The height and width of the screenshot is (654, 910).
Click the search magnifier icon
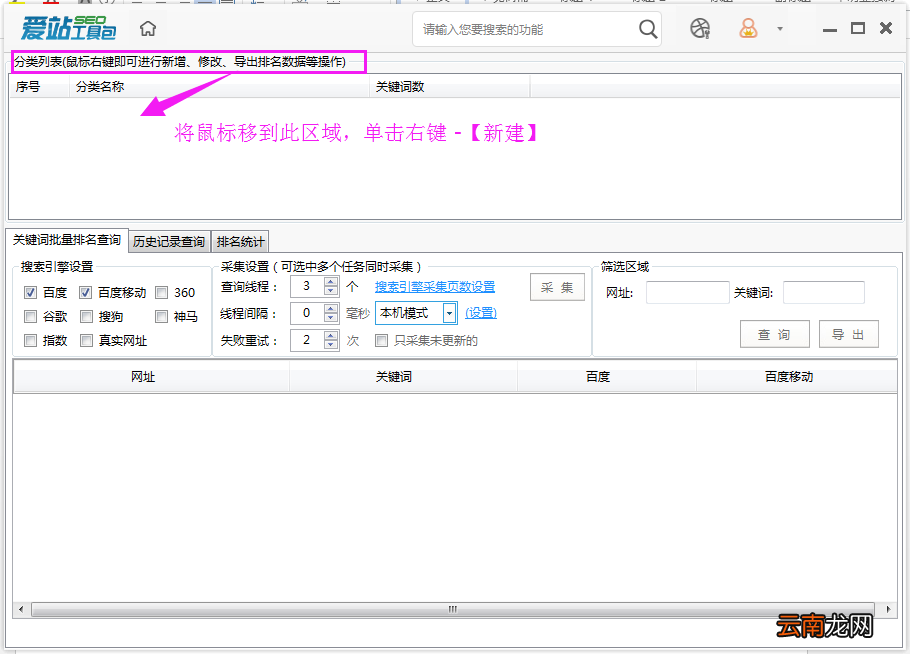(648, 28)
